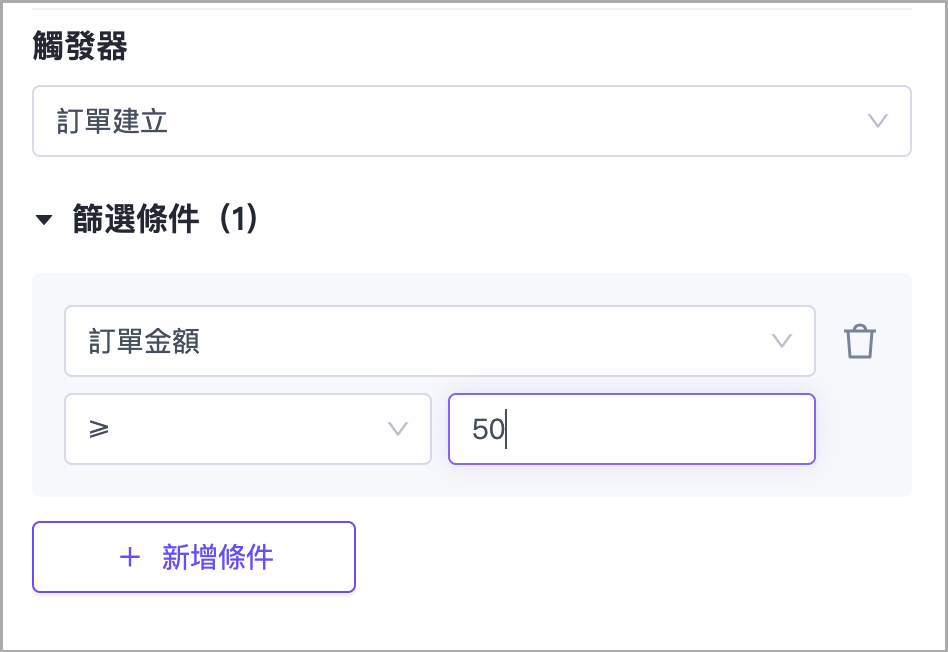This screenshot has height=652, width=948.
Task: Select the 訂單建立 text in the trigger selector
Action: tap(109, 121)
